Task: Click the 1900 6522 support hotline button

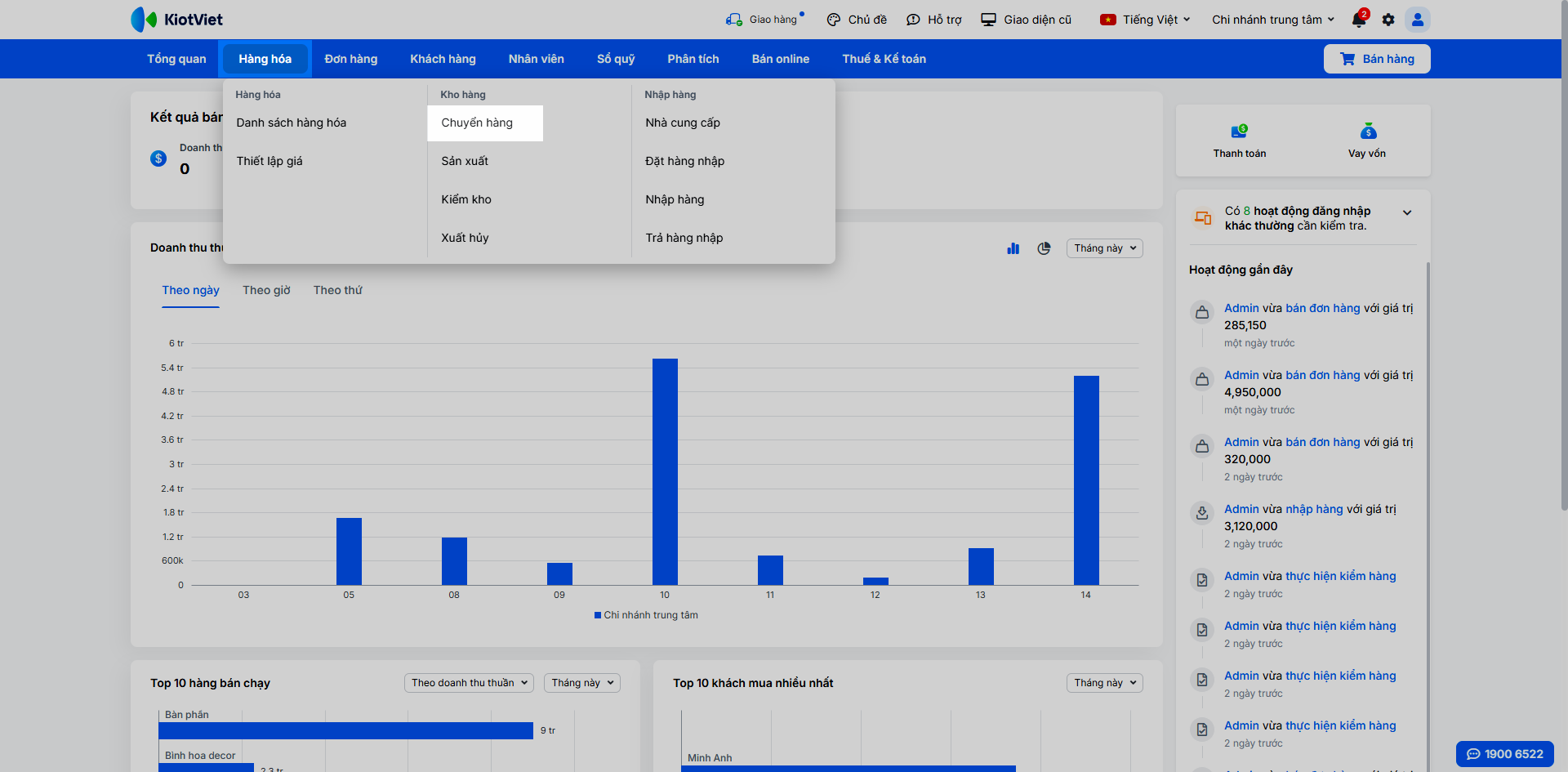Action: (x=1504, y=754)
